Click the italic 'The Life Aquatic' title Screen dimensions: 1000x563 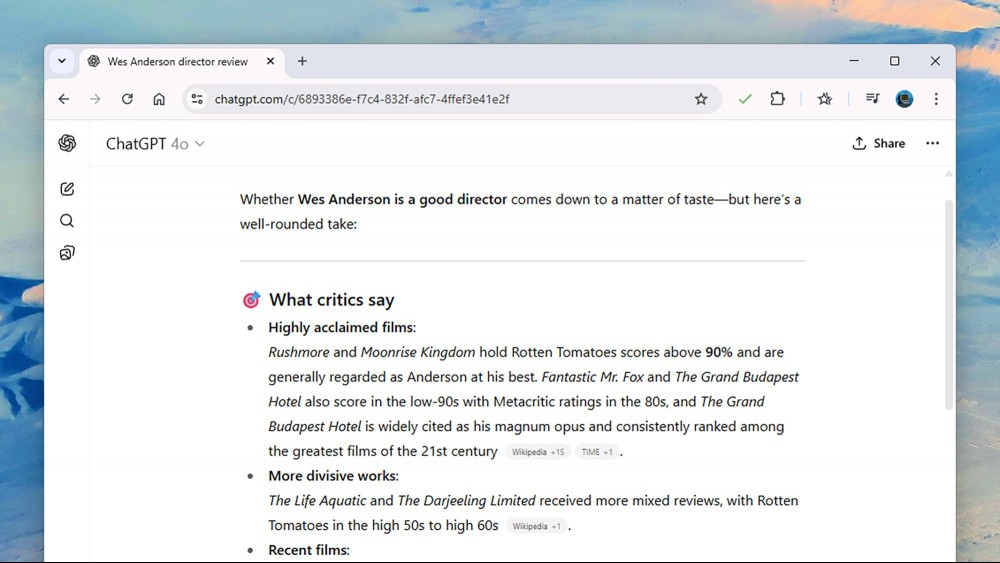317,501
